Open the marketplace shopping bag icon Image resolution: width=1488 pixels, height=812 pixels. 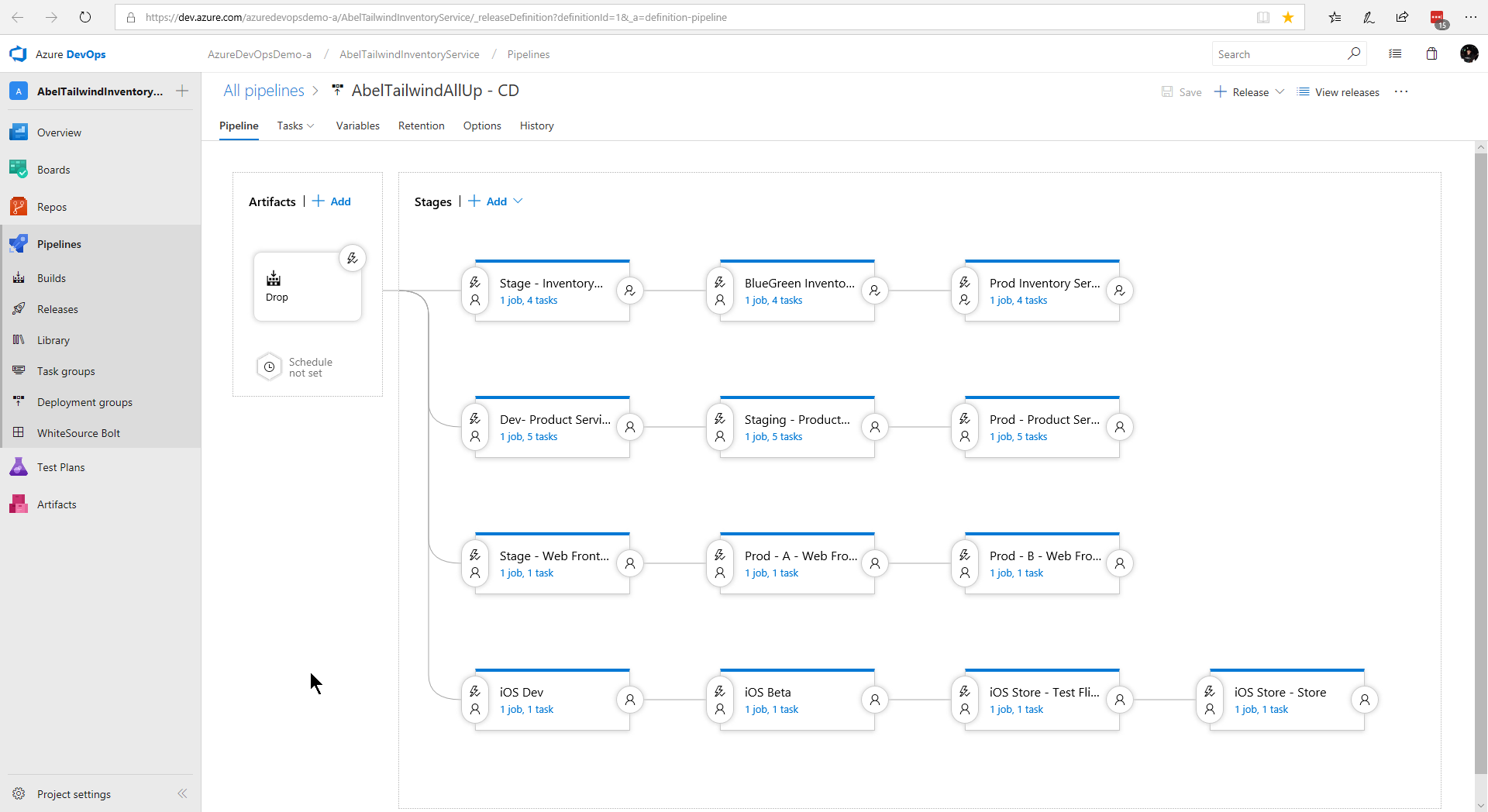pos(1431,54)
